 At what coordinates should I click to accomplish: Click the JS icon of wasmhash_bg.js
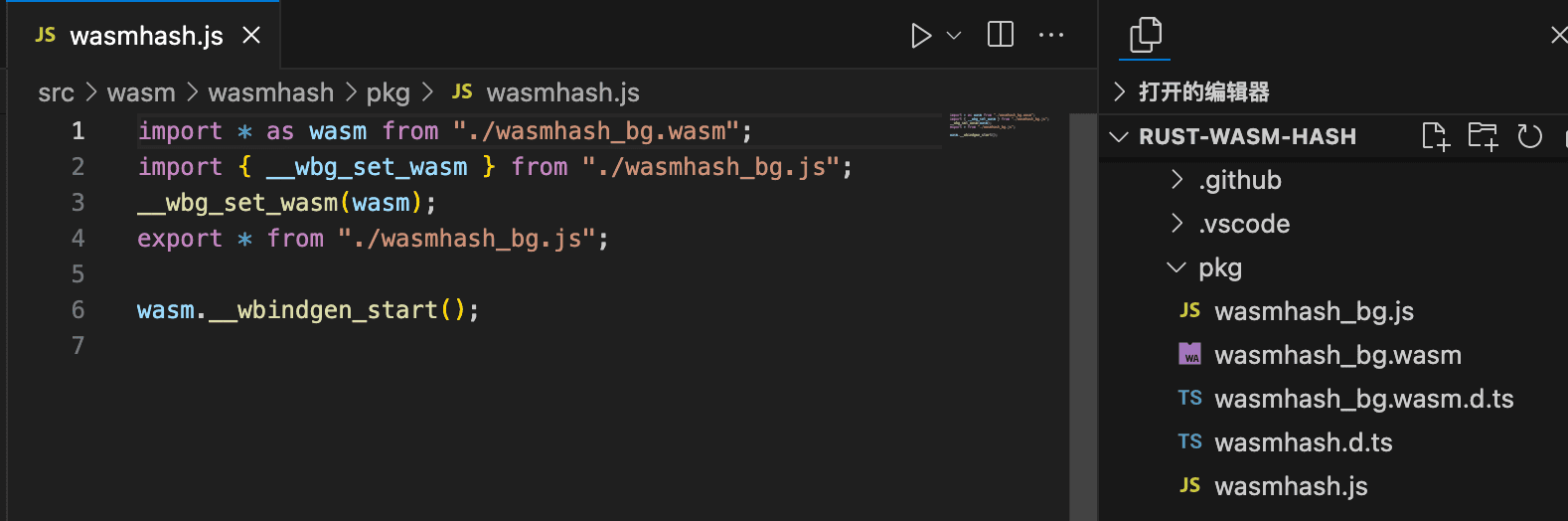[1189, 310]
